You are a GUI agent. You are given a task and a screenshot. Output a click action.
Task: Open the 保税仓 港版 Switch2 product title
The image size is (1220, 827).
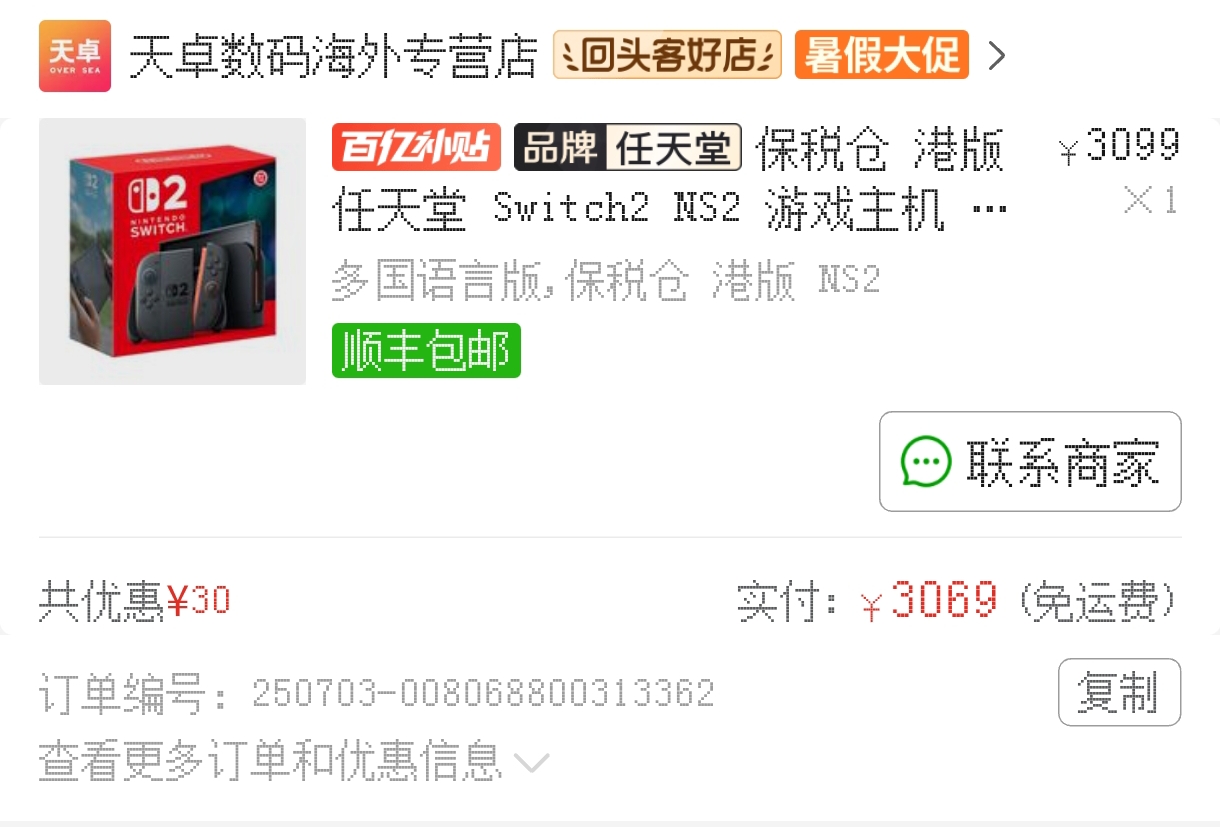coord(670,179)
